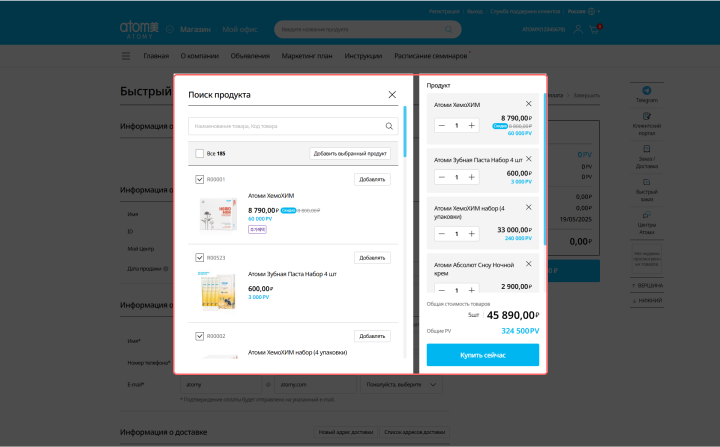Open the О компании menu item
Image resolution: width=720 pixels, height=447 pixels.
199,56
